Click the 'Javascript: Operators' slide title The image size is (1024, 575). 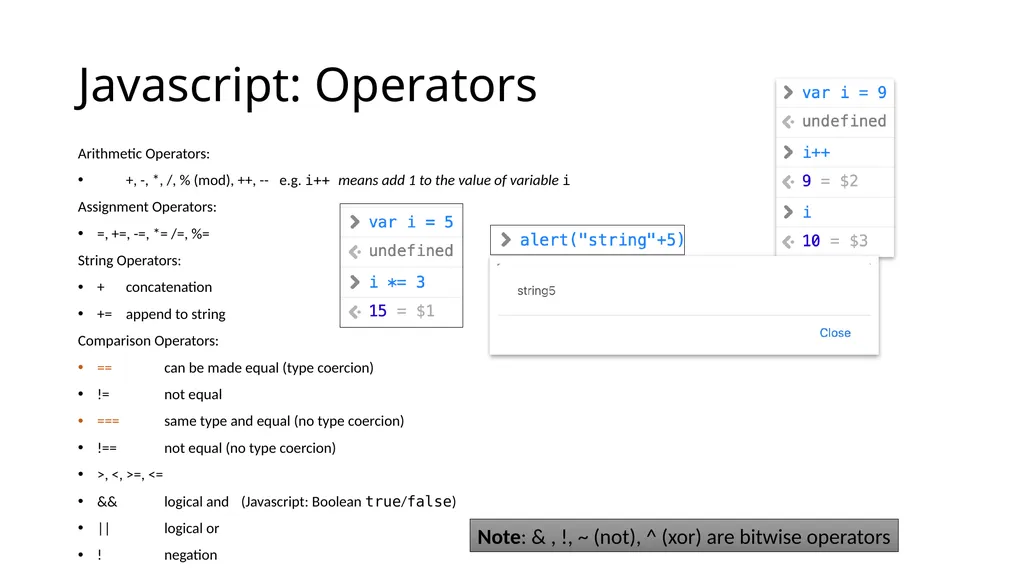click(306, 86)
